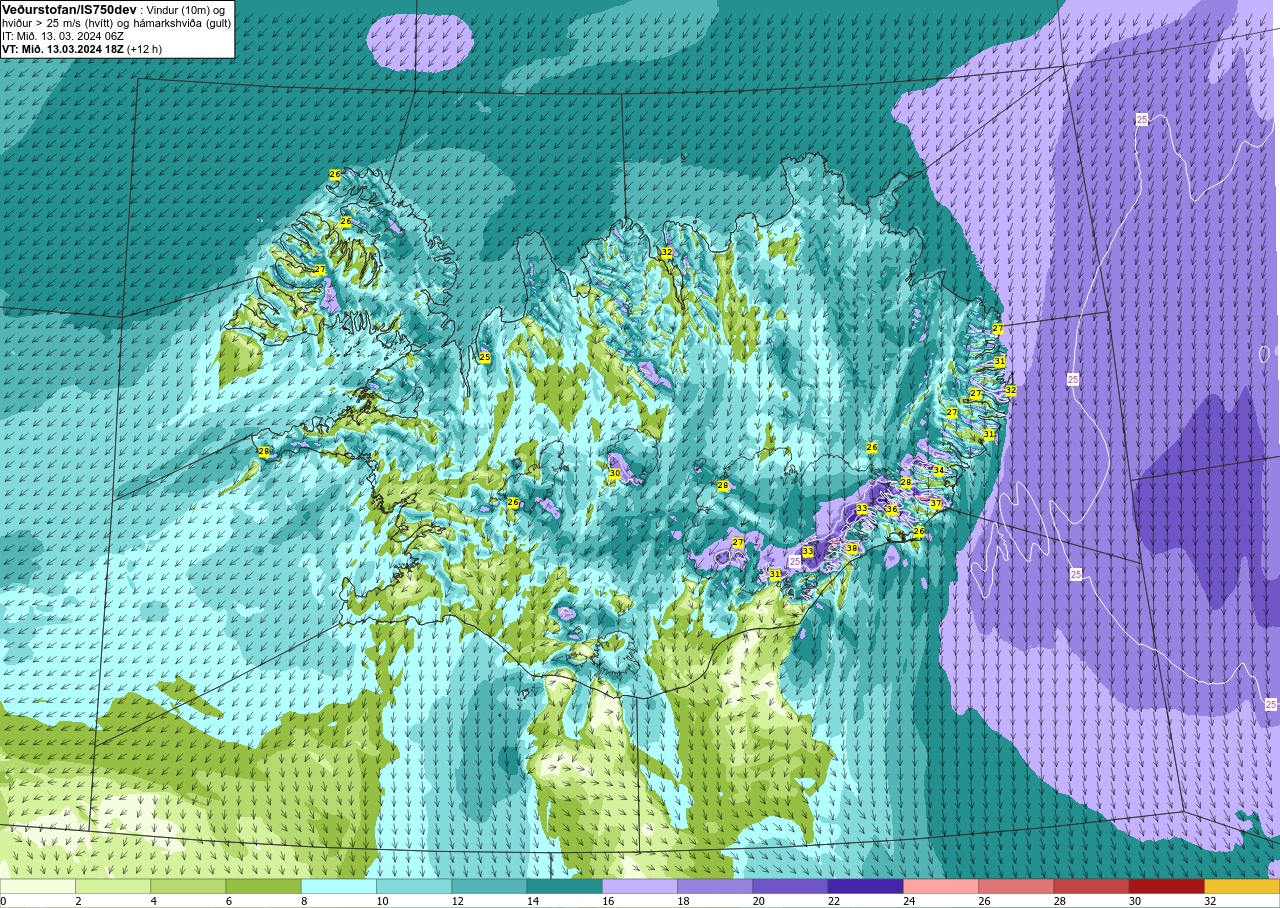
Task: Click the orange above-32 m/s legend swatch
Action: click(1242, 886)
